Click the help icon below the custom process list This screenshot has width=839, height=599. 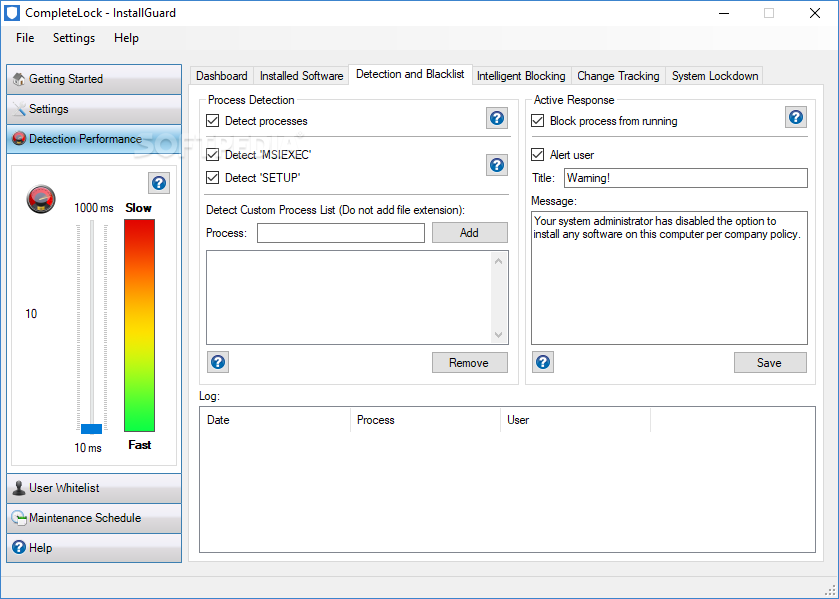(x=218, y=362)
